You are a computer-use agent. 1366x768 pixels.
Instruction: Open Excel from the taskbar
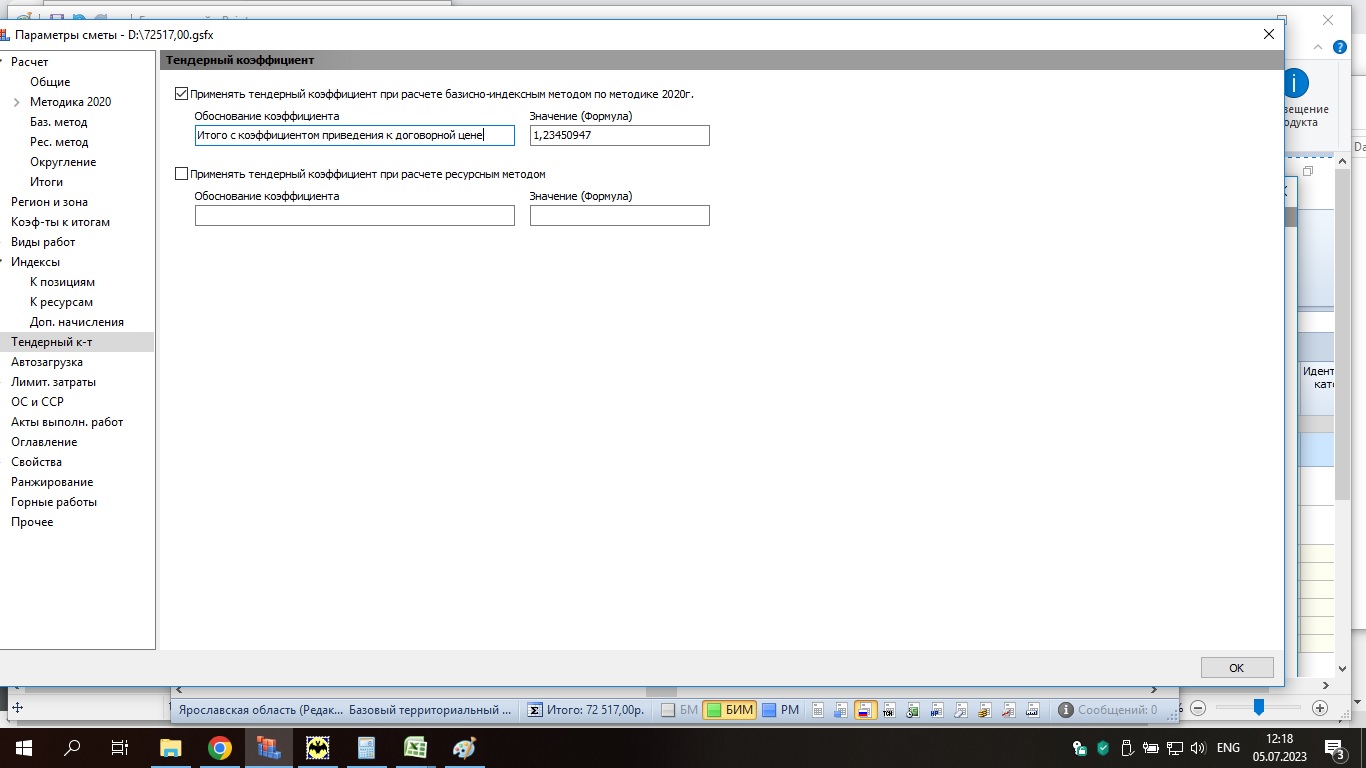coord(416,748)
